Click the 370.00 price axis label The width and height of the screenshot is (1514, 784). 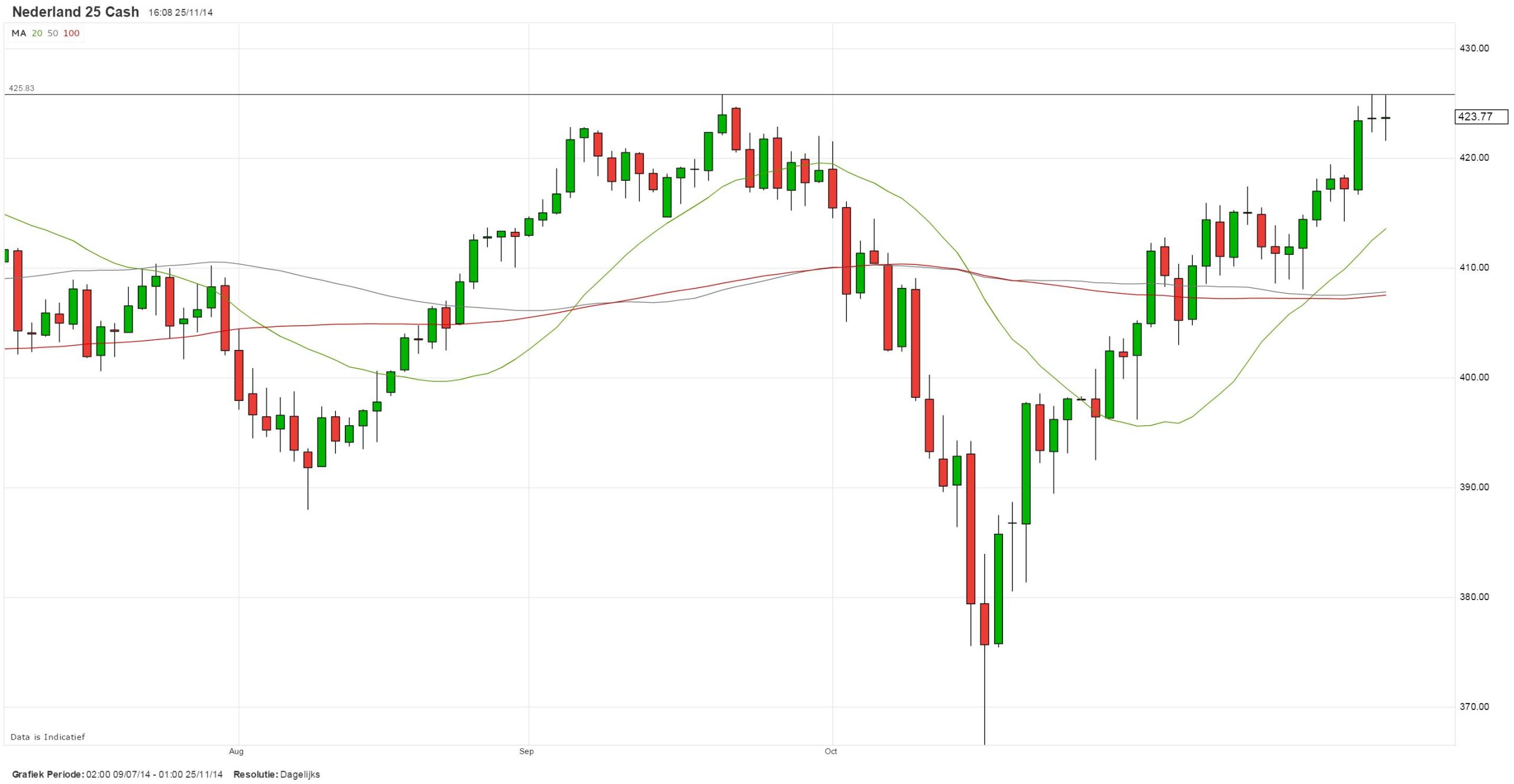1474,707
